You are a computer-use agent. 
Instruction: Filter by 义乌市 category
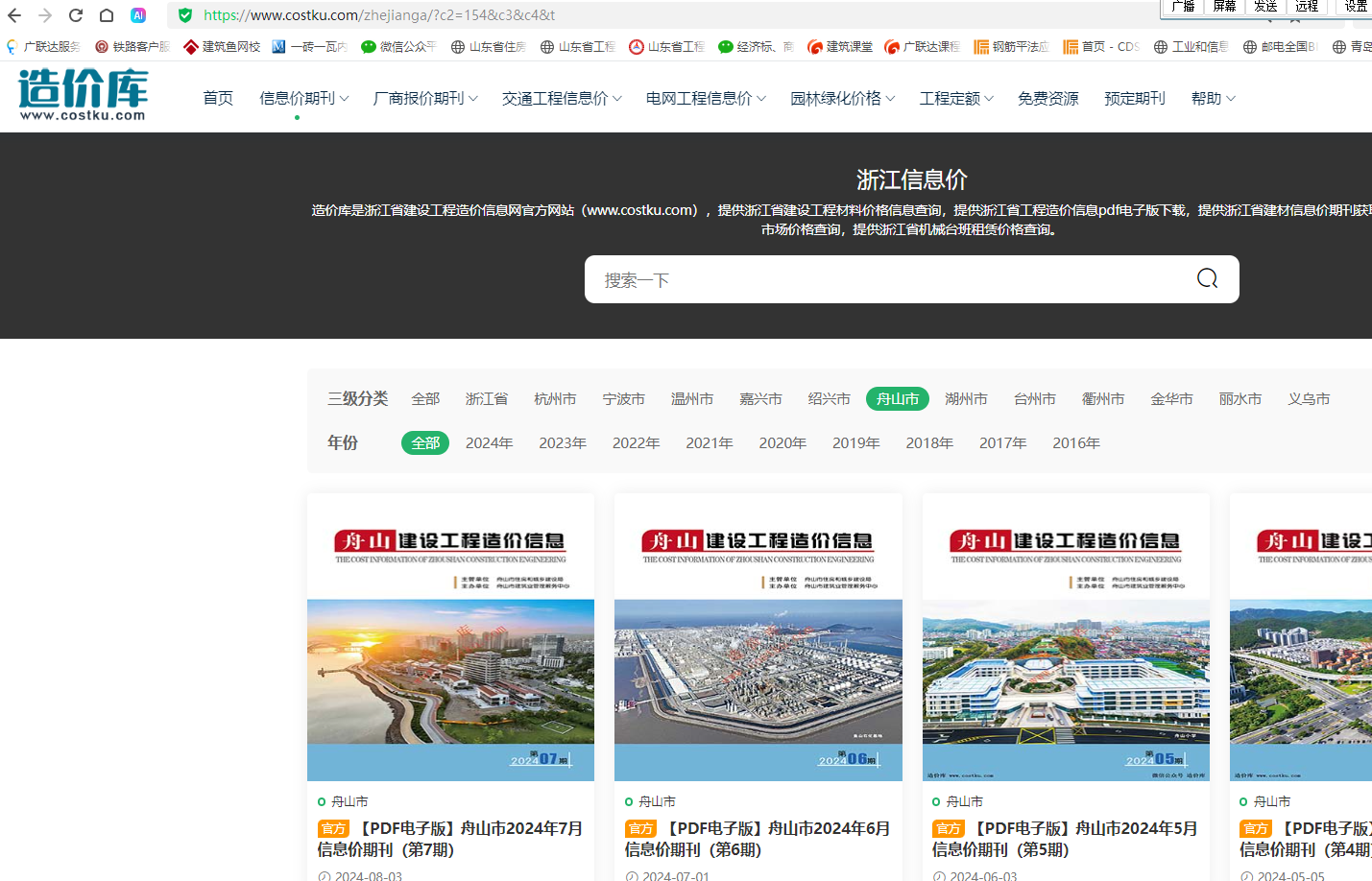[x=1309, y=398]
